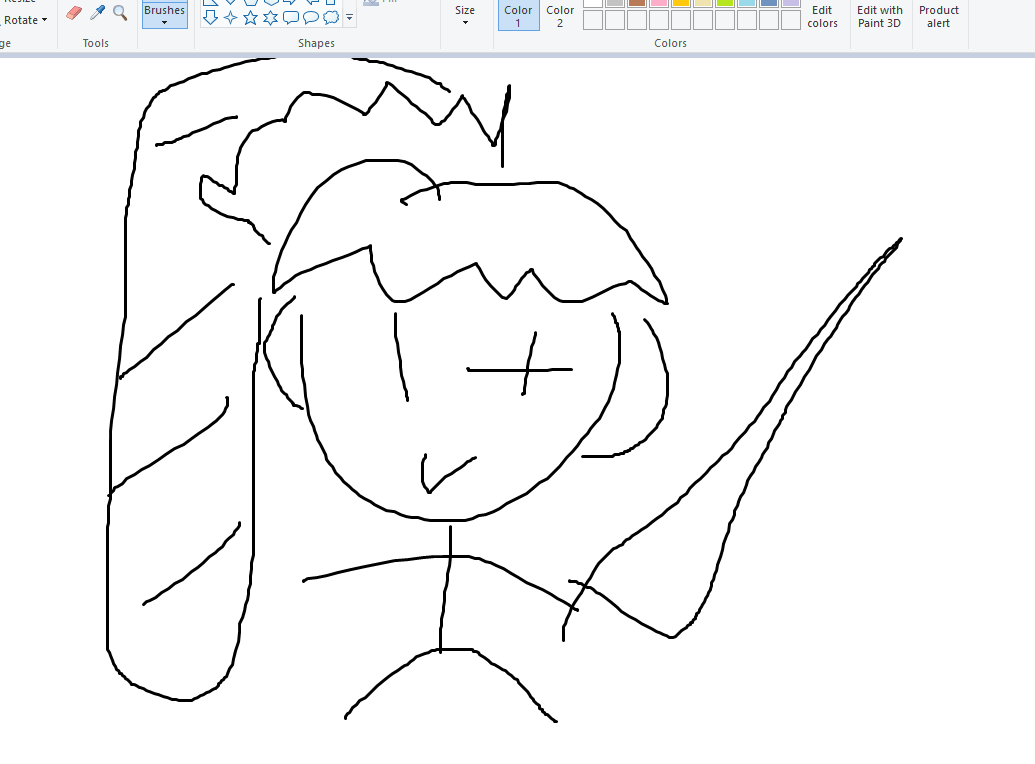Pick the brown color swatch
The height and width of the screenshot is (764, 1035).
[637, 3]
